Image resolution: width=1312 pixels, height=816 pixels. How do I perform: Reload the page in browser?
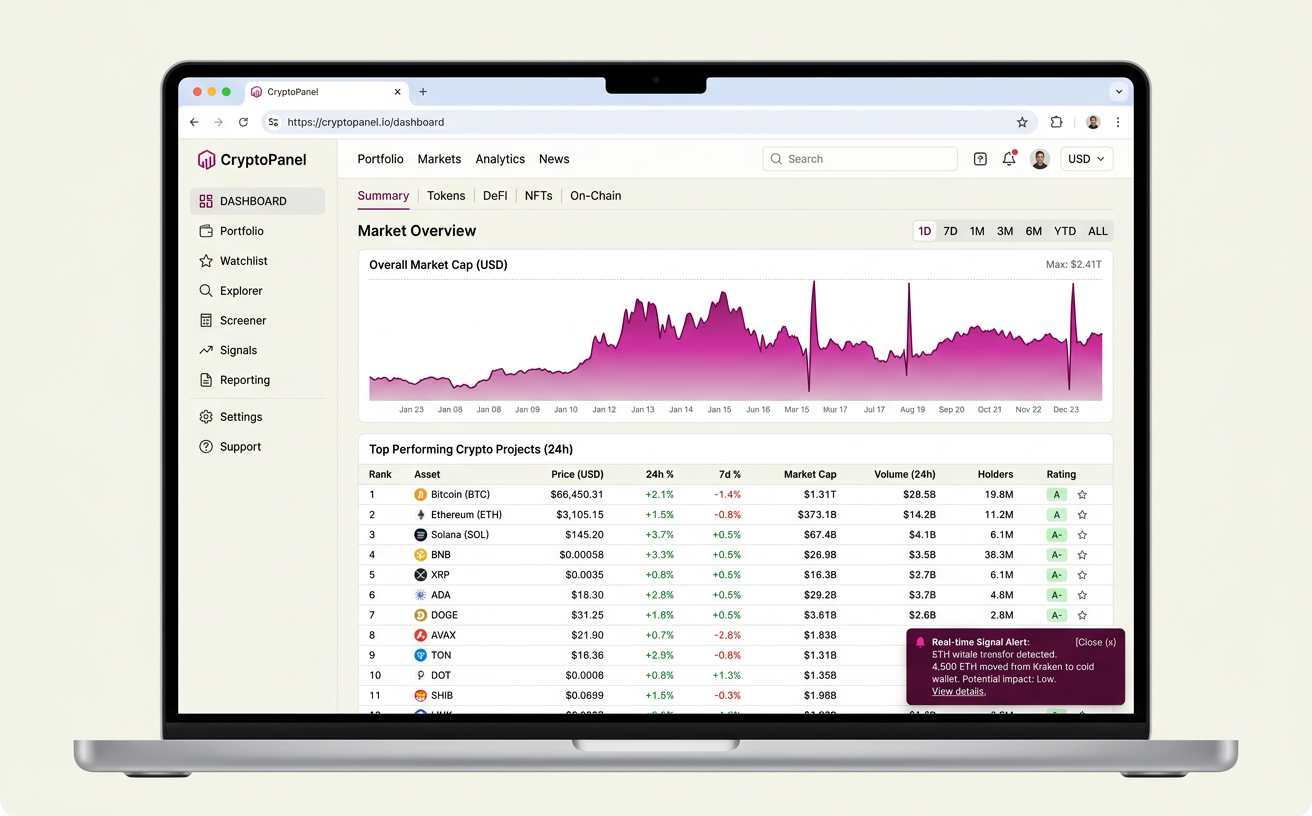tap(243, 122)
